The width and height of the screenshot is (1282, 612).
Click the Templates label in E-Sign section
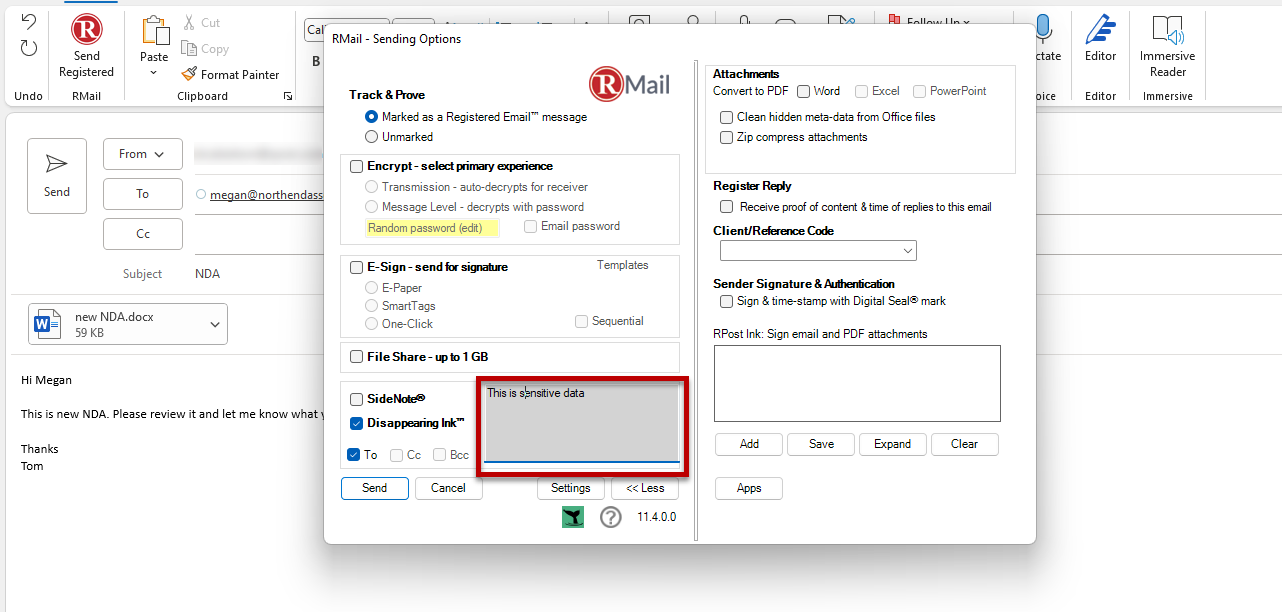tap(623, 265)
